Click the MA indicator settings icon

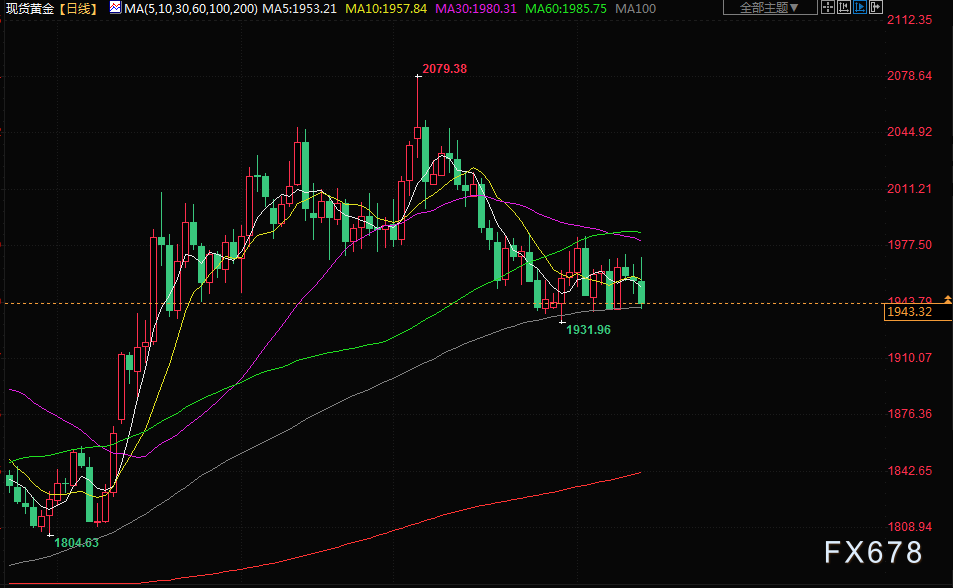coord(115,8)
